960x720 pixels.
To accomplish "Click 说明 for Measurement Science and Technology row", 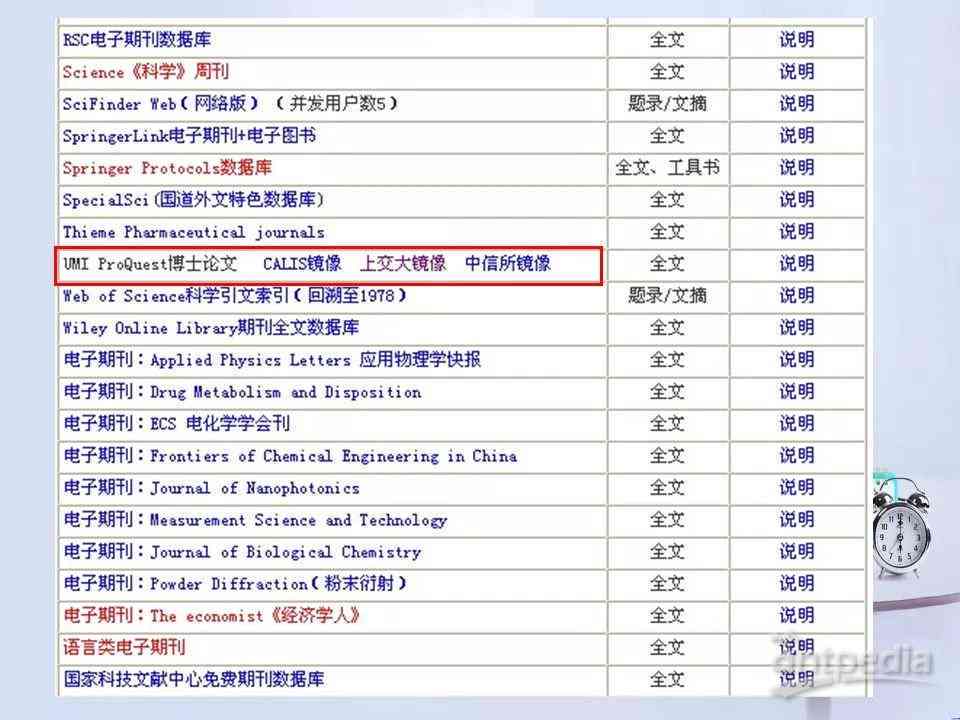I will pyautogui.click(x=797, y=520).
